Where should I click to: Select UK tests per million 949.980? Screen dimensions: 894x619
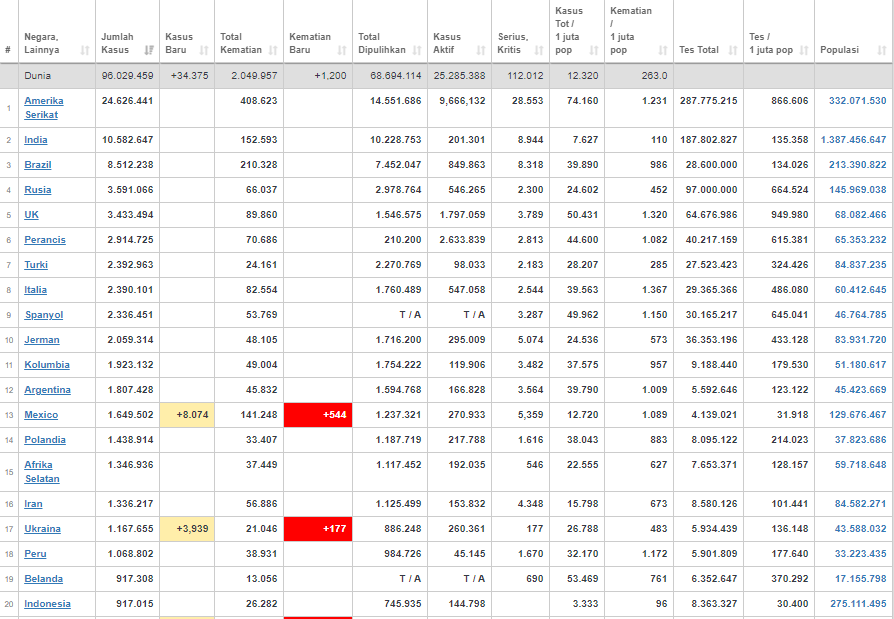tap(790, 215)
